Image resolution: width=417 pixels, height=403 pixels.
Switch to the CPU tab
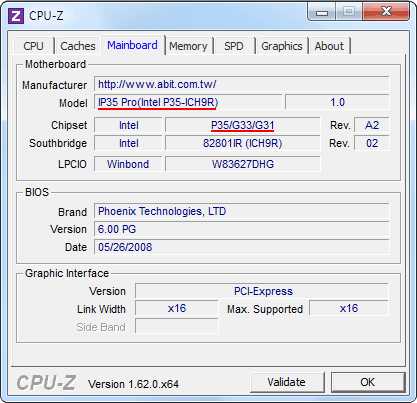[x=34, y=46]
